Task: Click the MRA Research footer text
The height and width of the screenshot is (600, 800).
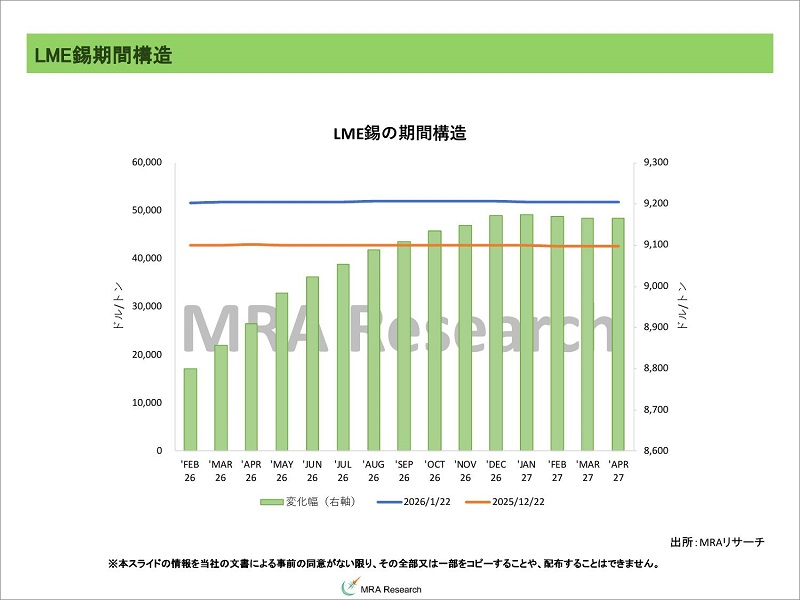Action: pyautogui.click(x=391, y=589)
